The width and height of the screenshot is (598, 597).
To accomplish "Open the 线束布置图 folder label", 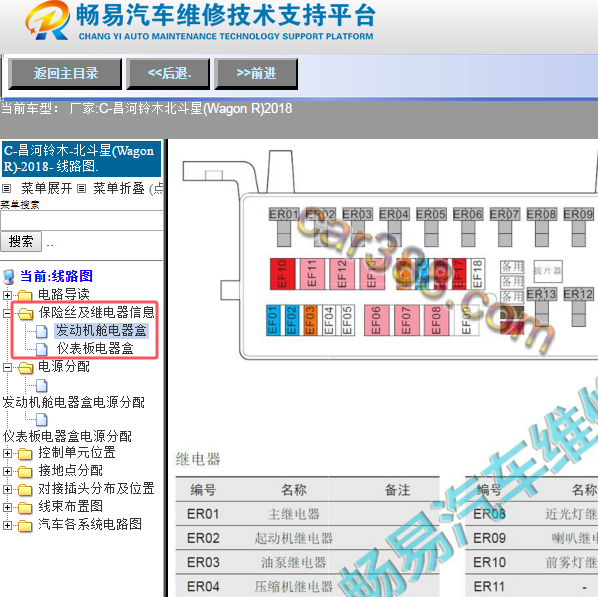I will click(71, 507).
